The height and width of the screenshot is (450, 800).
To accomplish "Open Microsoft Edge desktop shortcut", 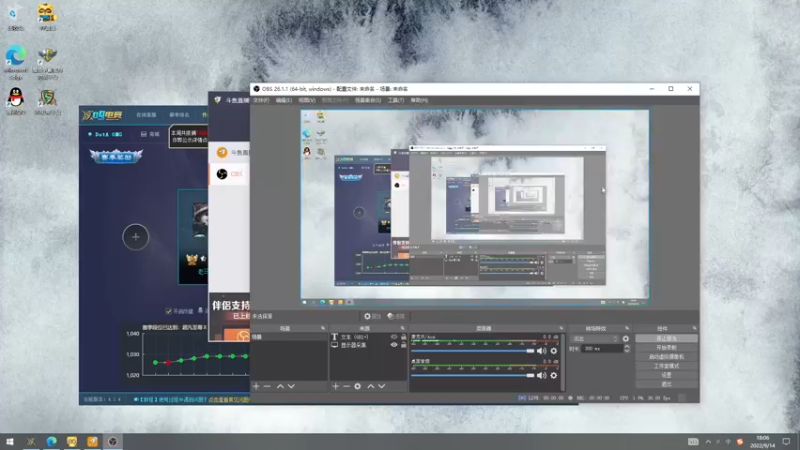I will pos(15,62).
